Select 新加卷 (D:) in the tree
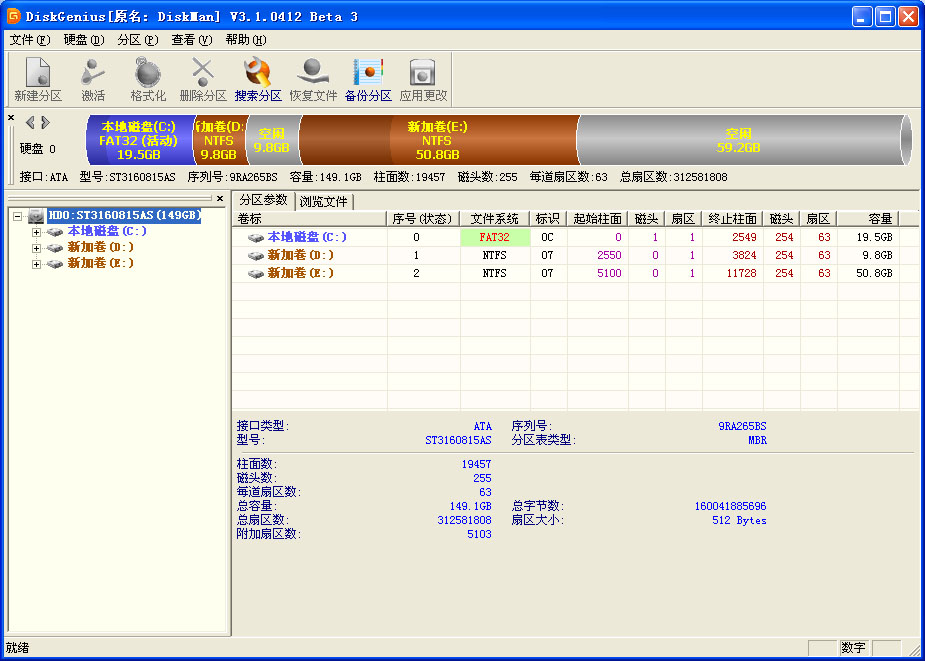Viewport: 925px width, 661px height. tap(100, 247)
